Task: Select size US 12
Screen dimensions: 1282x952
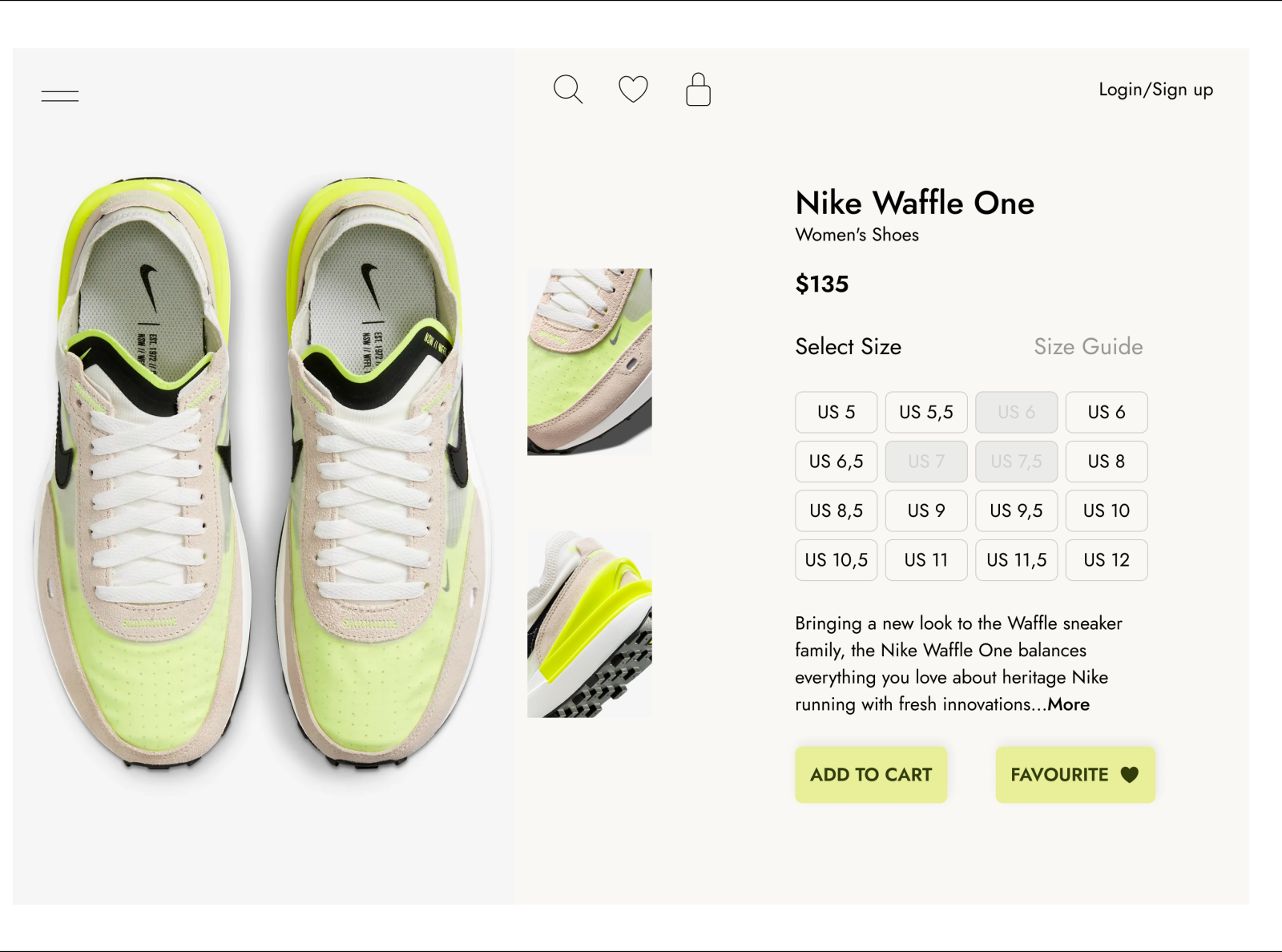Action: click(1107, 560)
